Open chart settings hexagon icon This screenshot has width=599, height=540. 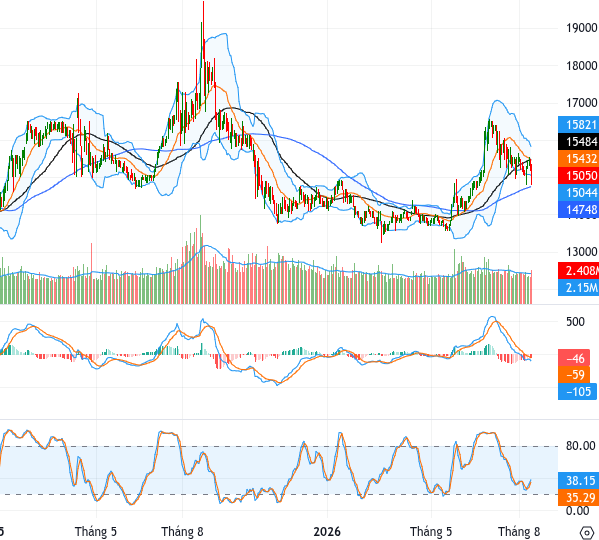tap(586, 532)
